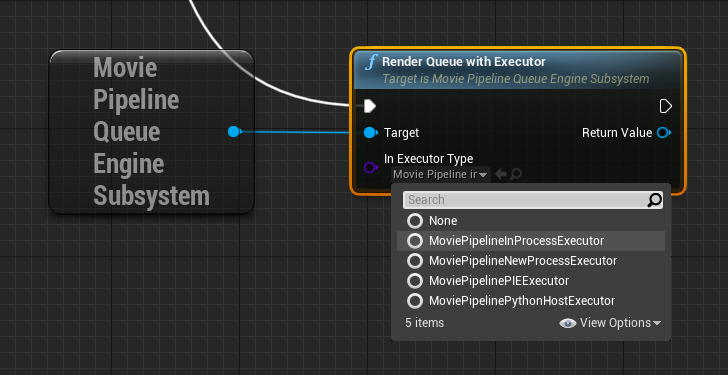Screen dimensions: 728x375
Task: Click the search magnifier icon in class picker
Action: [655, 200]
